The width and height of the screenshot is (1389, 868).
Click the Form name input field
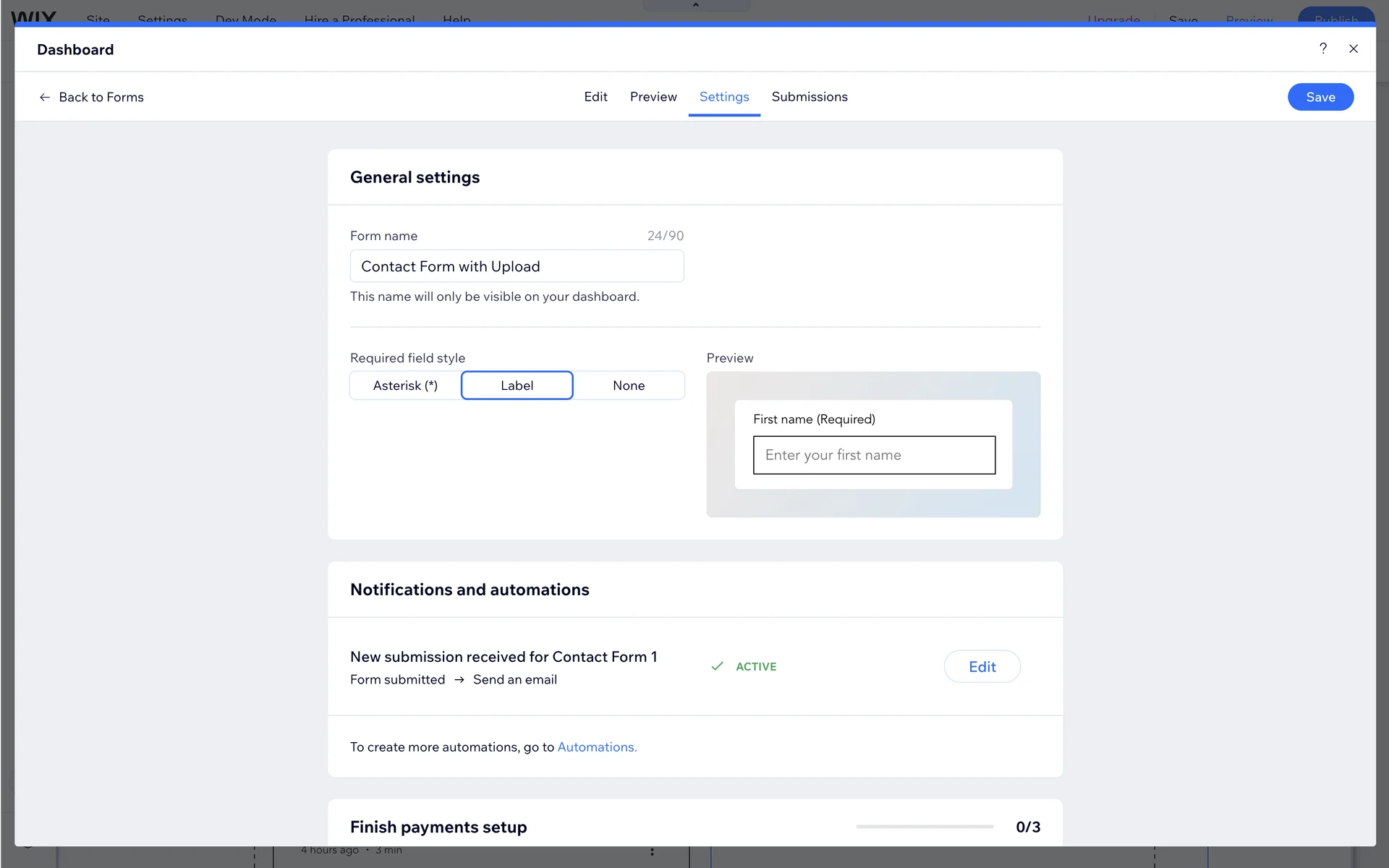click(517, 266)
